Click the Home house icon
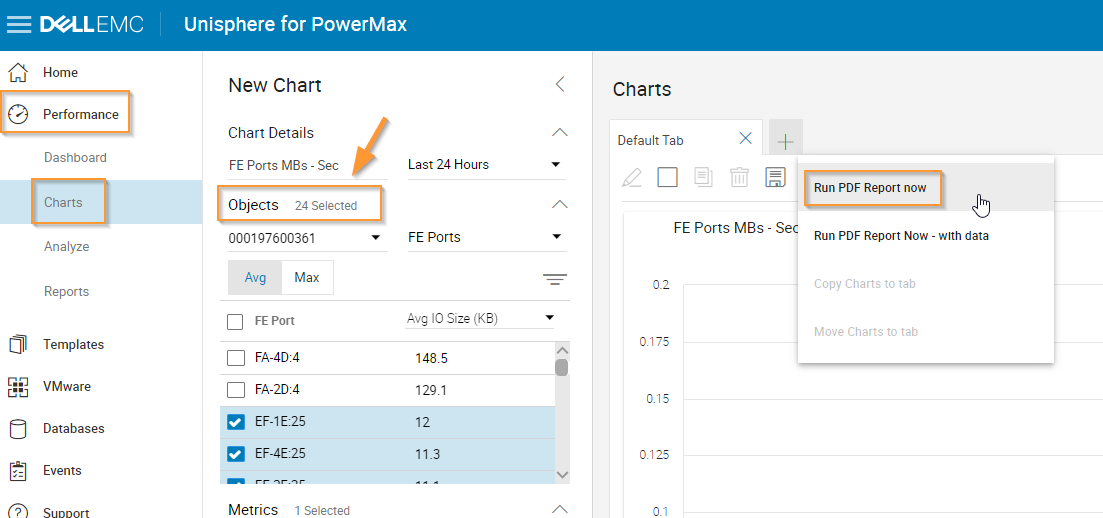Screen dimensions: 1103x518 tap(18, 73)
